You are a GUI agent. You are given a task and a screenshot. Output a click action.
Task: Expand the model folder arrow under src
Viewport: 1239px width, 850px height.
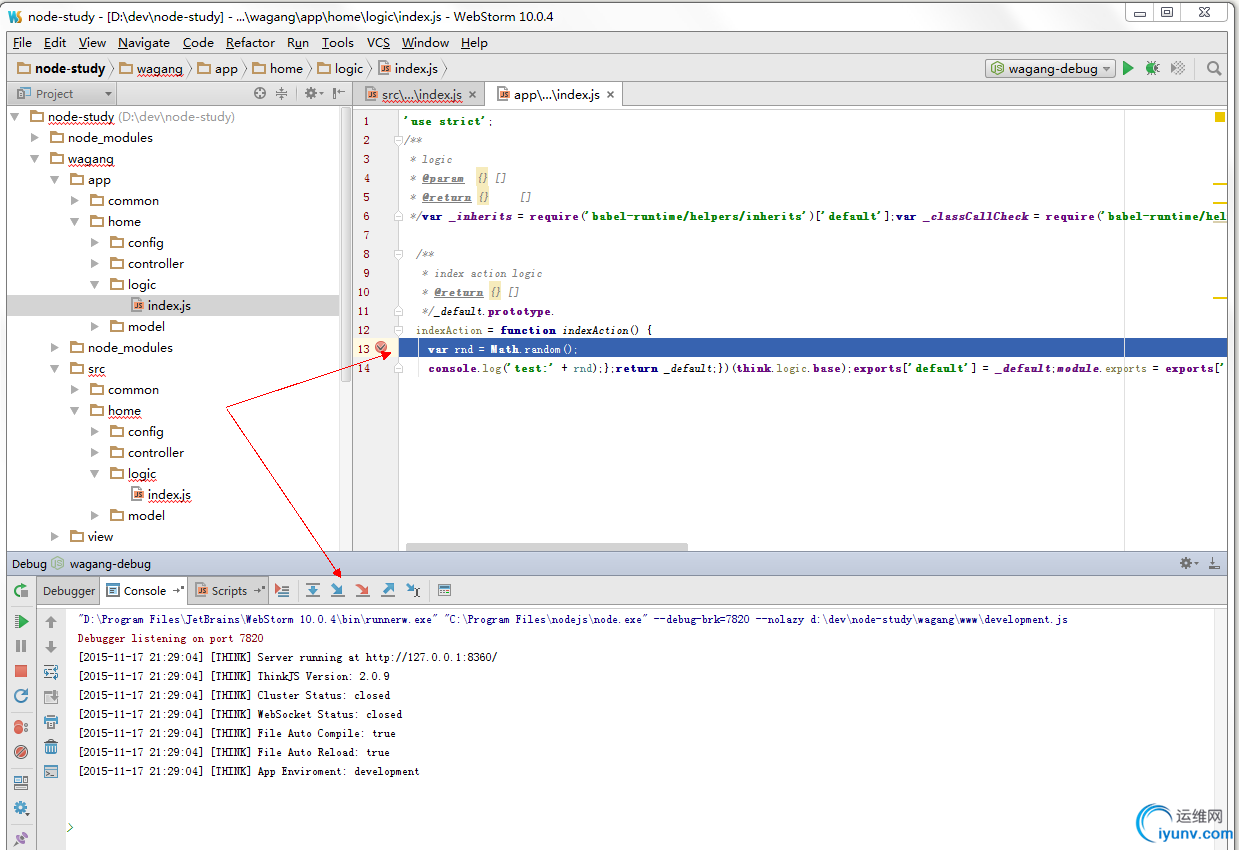(x=95, y=515)
